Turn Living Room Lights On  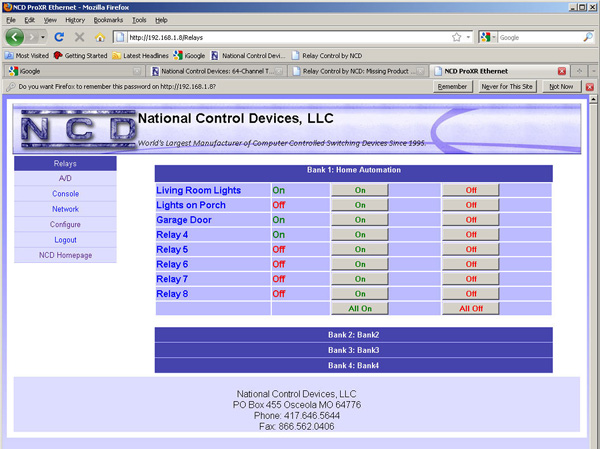coord(360,190)
